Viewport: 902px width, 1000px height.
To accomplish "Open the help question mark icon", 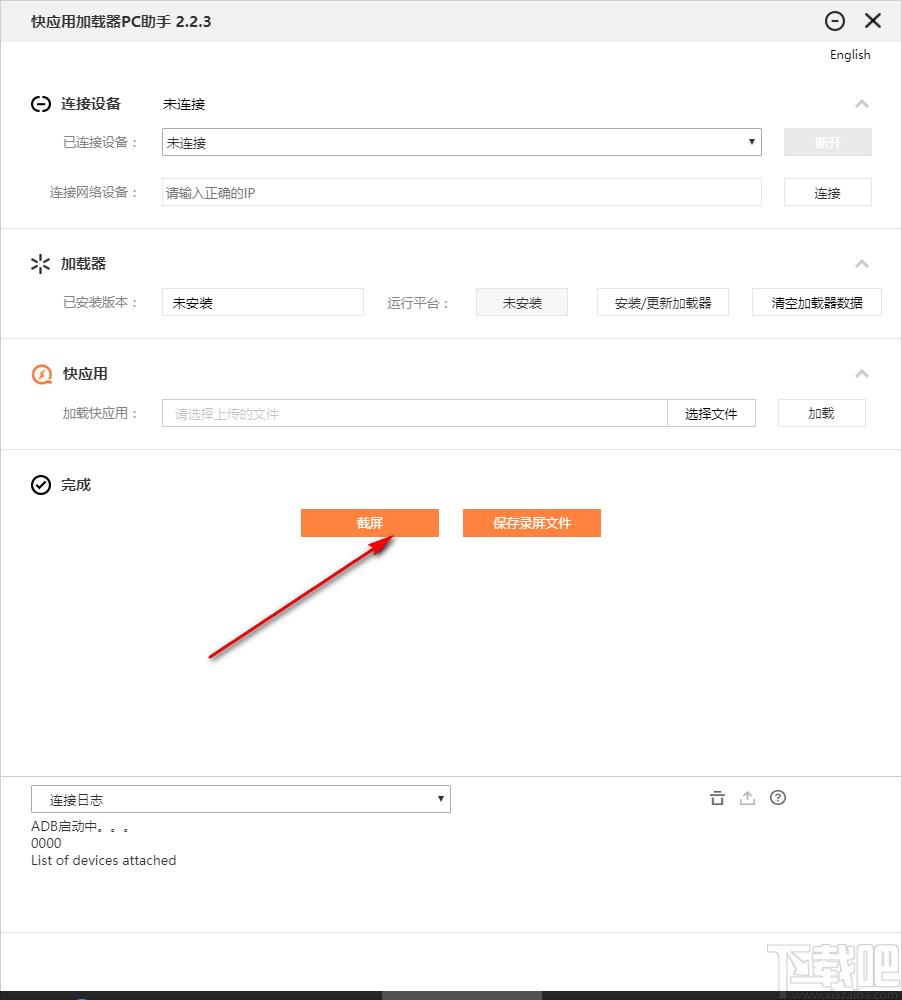I will click(x=778, y=798).
